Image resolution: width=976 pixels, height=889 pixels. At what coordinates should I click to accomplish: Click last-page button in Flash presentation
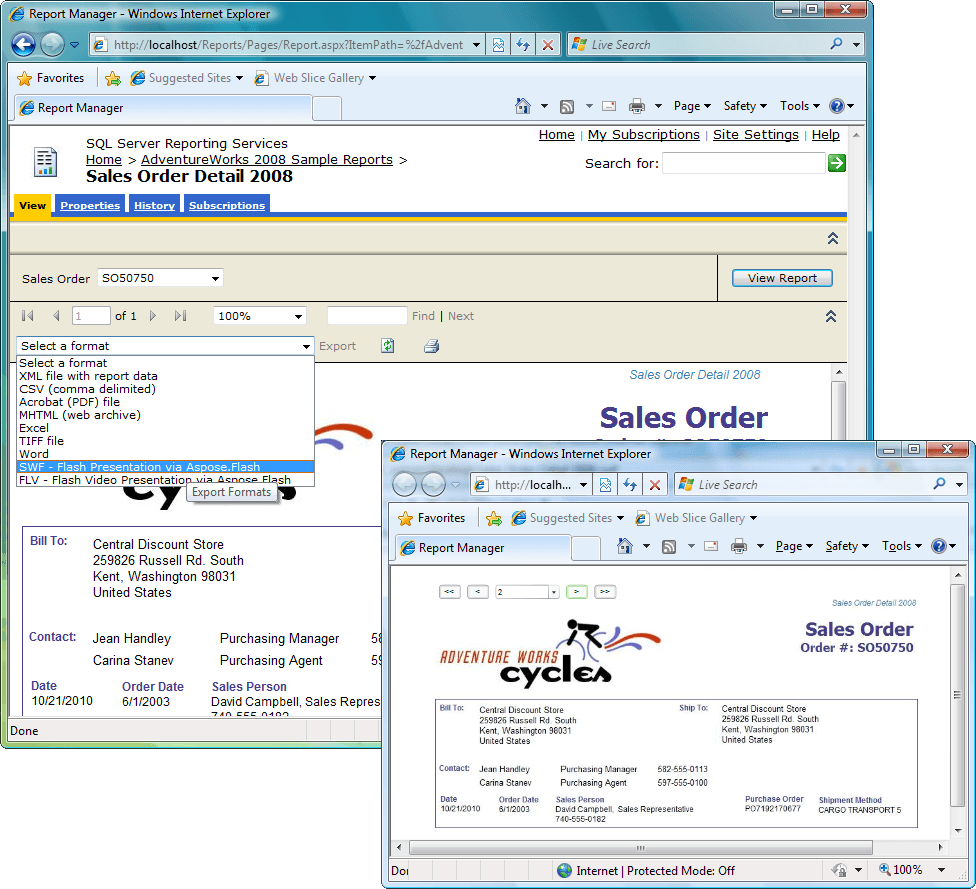605,591
